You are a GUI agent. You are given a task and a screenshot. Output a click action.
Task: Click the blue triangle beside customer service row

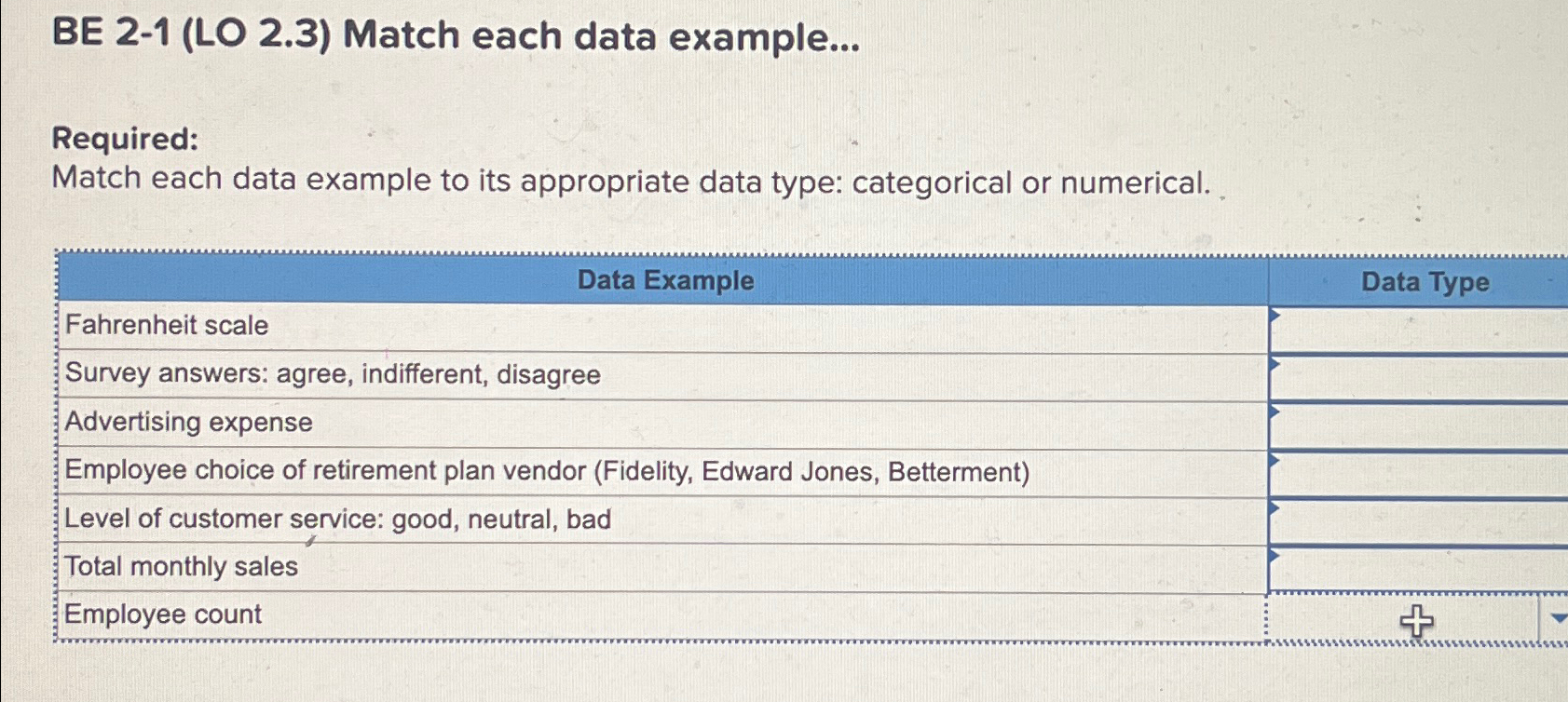(1275, 507)
